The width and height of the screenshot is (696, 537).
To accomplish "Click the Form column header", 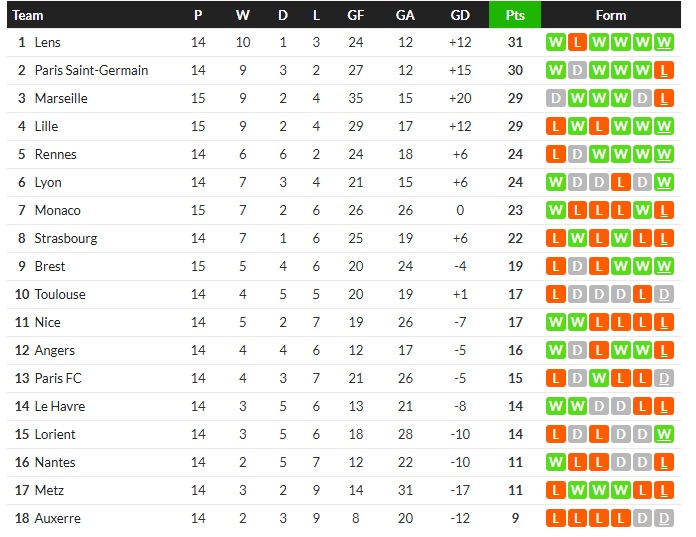I will (610, 15).
